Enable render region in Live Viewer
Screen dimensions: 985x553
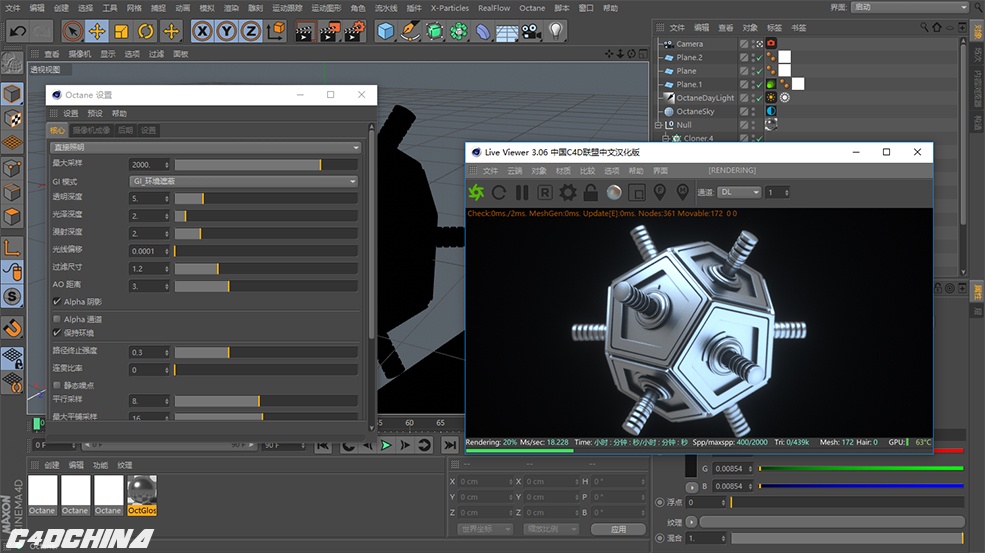pyautogui.click(x=637, y=192)
